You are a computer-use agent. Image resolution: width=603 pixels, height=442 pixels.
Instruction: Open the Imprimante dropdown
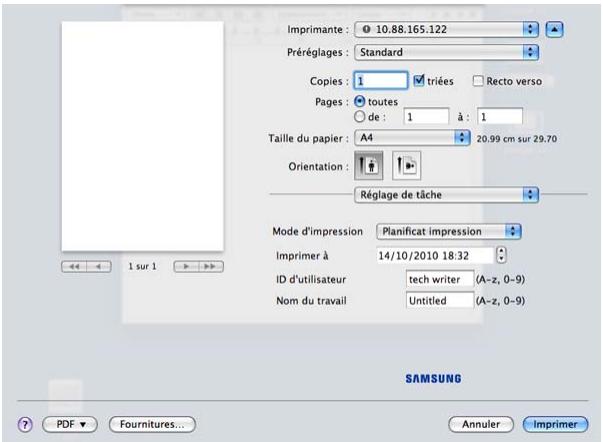[x=446, y=30]
